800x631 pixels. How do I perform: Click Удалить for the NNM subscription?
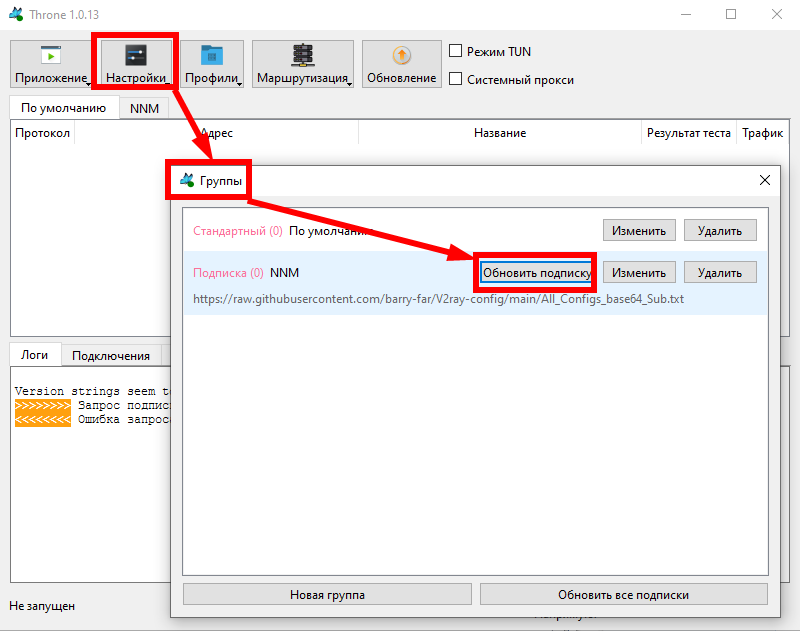pos(720,272)
